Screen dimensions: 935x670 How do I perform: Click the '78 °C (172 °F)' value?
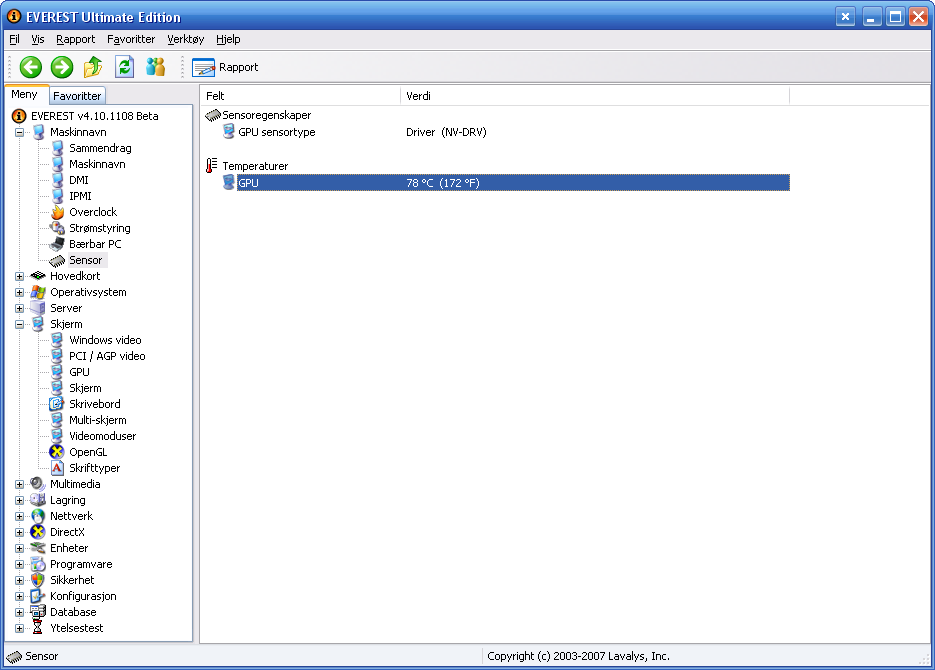442,183
